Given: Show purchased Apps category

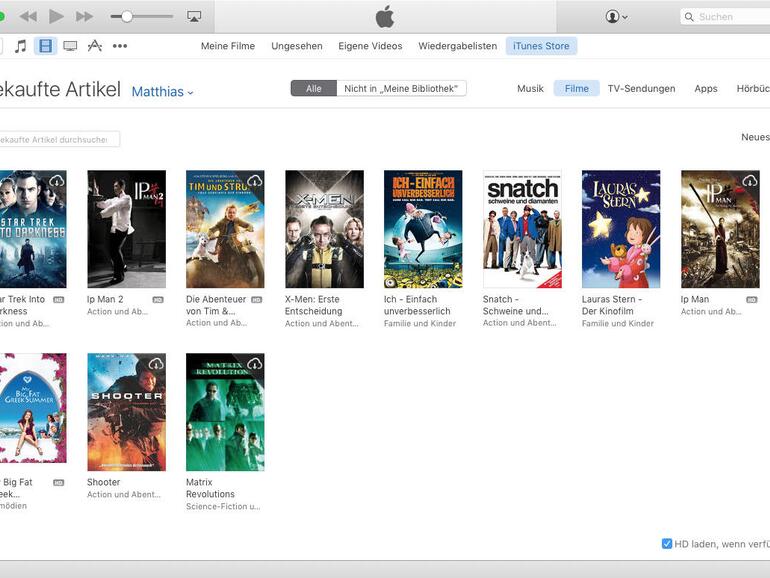Looking at the screenshot, I should click(706, 88).
